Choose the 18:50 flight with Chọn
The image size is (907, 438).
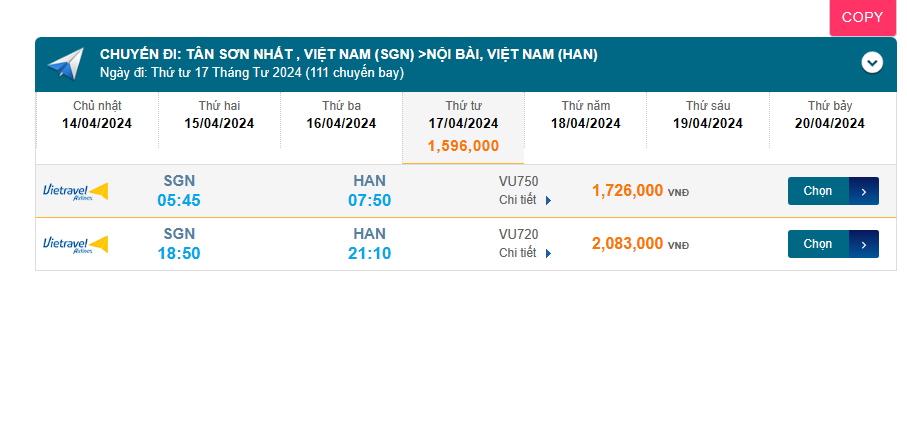[x=818, y=244]
